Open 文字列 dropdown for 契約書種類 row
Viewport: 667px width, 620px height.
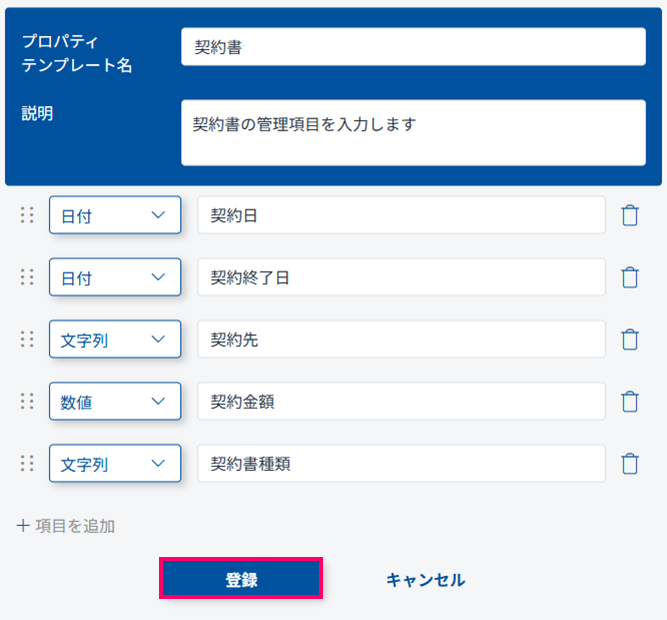click(x=115, y=463)
